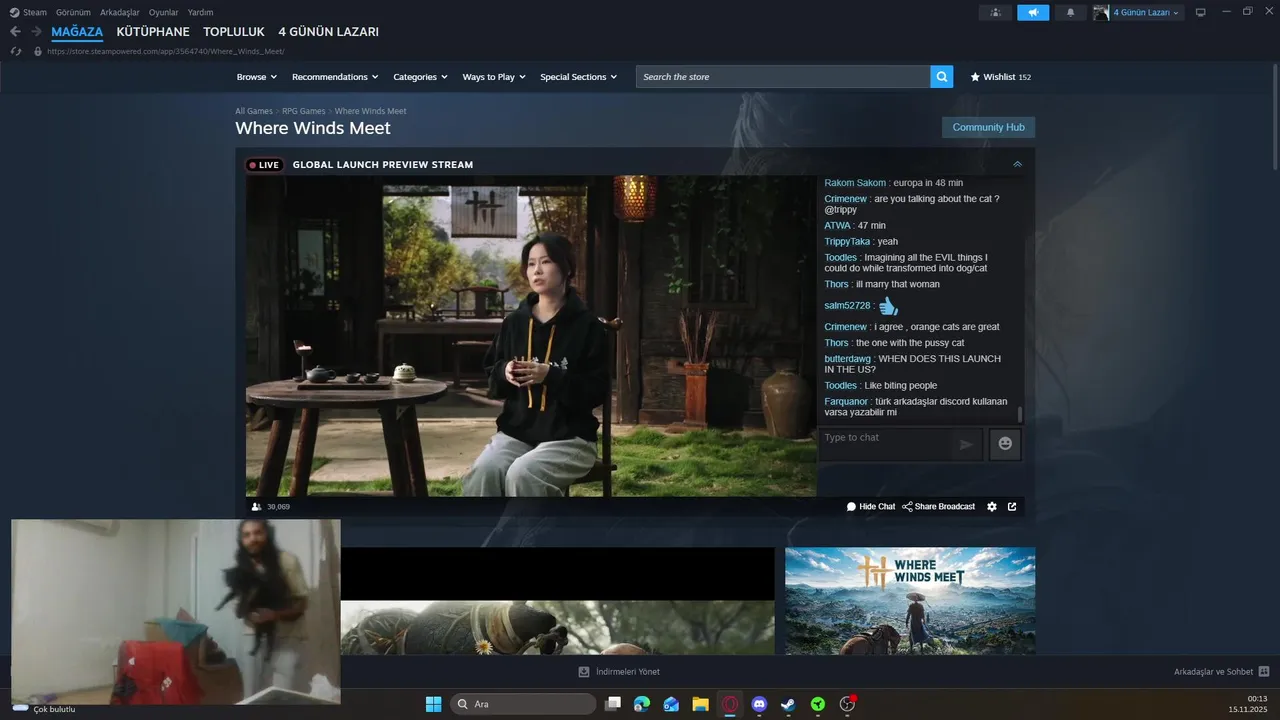Open the All Games breadcrumb
Image resolution: width=1280 pixels, height=720 pixels.
254,111
